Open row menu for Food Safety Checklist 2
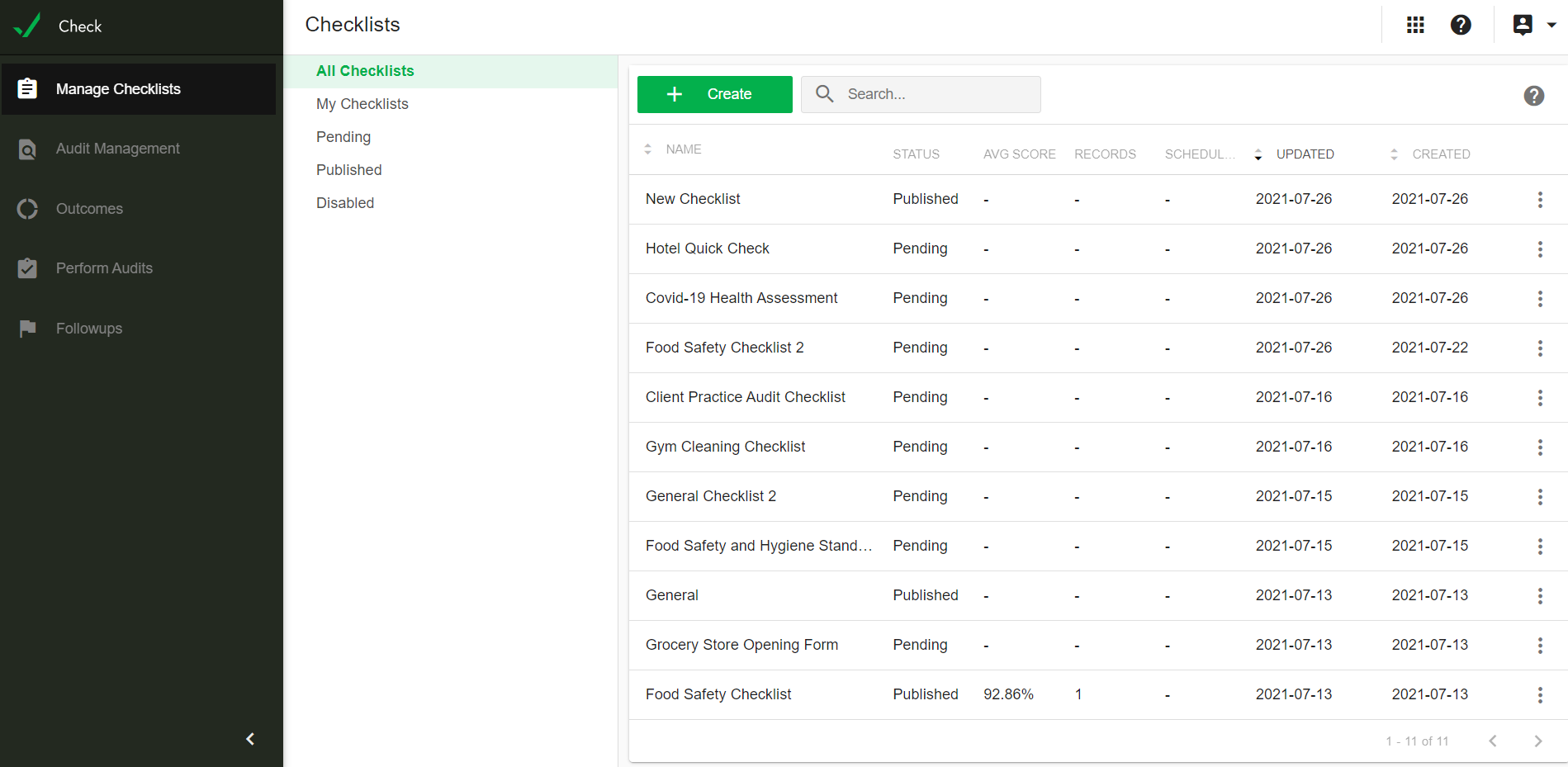The image size is (1568, 767). tap(1540, 348)
